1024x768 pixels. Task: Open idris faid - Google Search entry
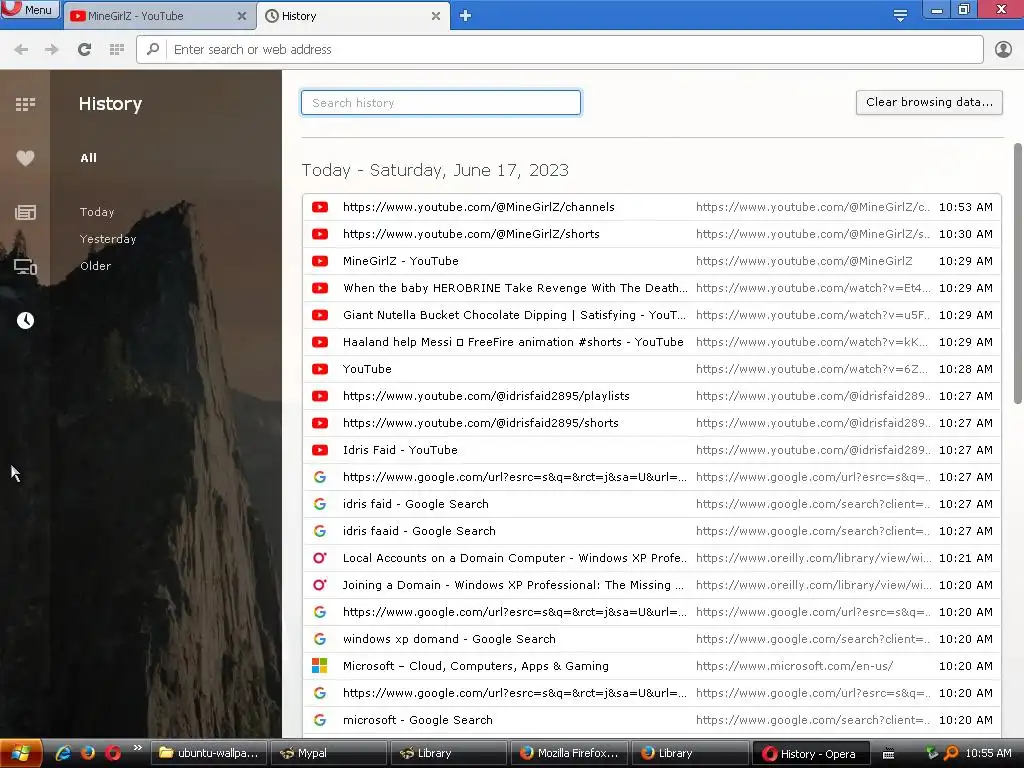click(x=652, y=504)
